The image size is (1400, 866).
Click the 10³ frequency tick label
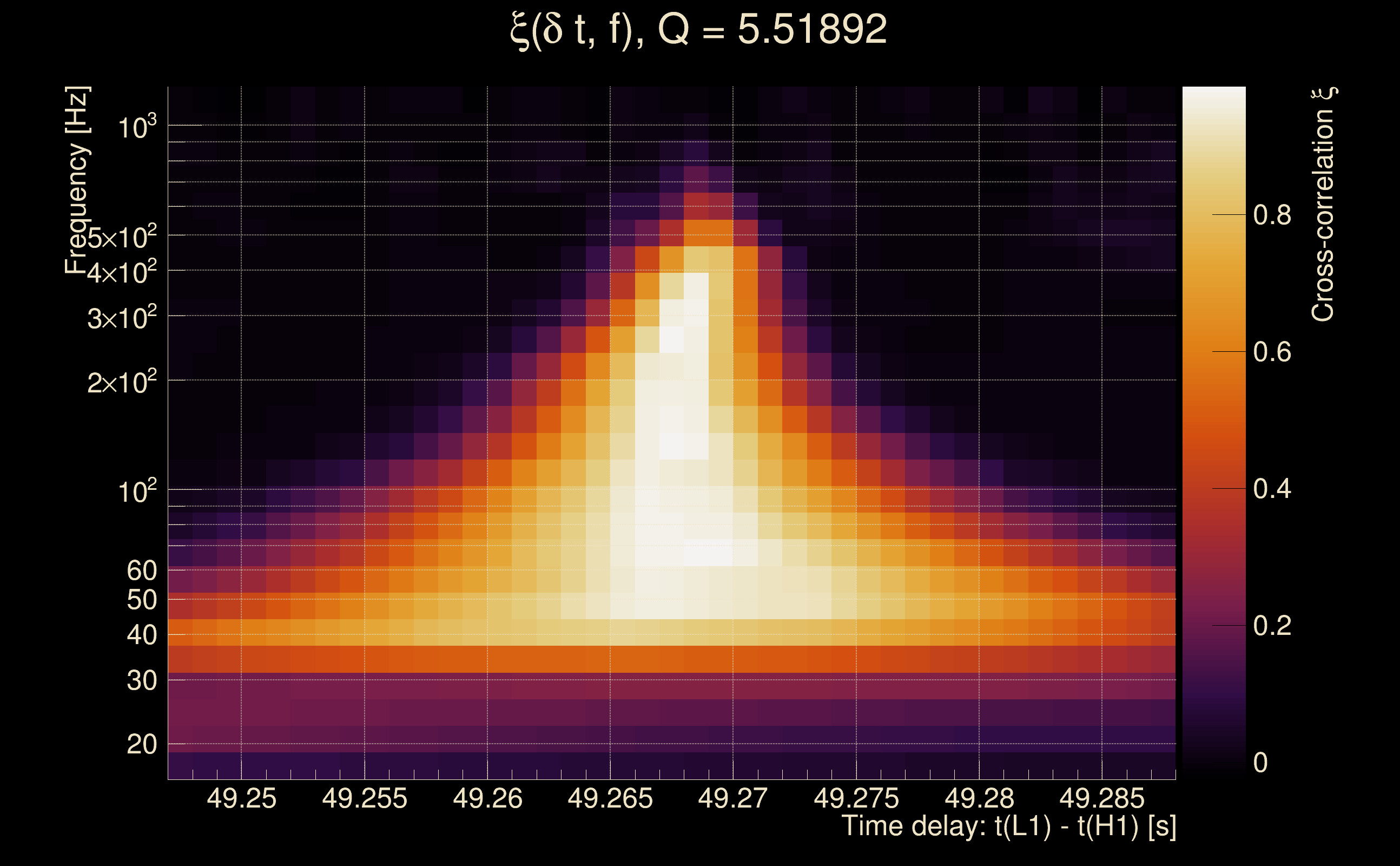[x=137, y=127]
